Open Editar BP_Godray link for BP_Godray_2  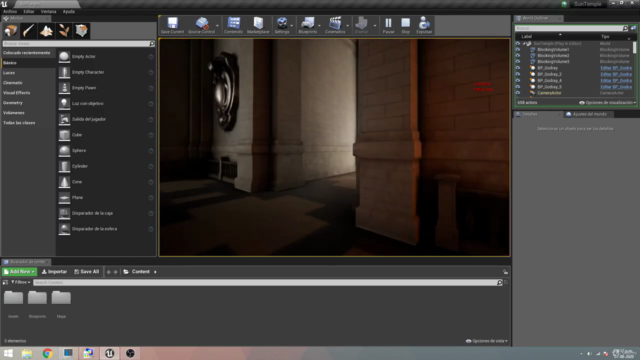[x=616, y=74]
